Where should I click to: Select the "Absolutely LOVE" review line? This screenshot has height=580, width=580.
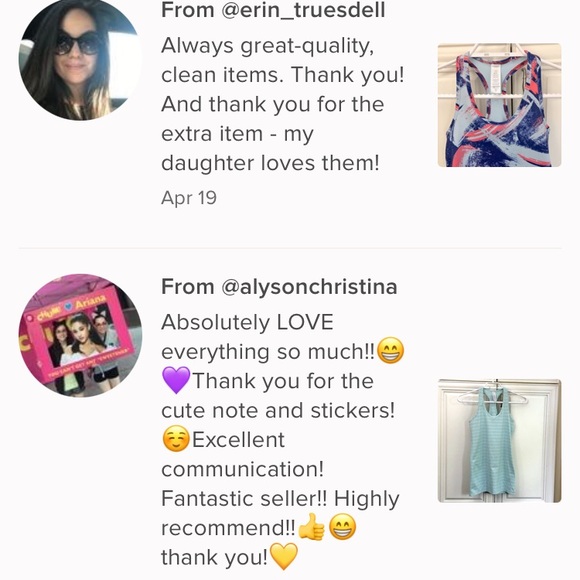[x=247, y=322]
